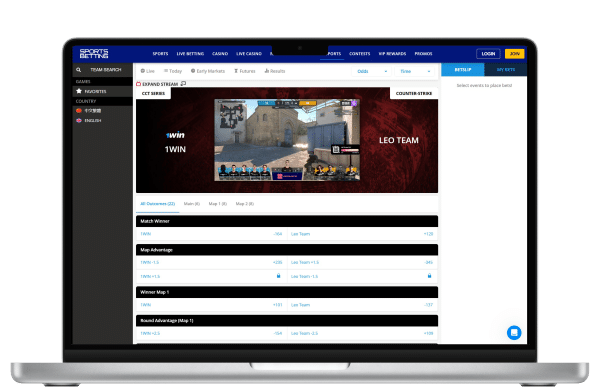Select the Main outcomes tab
Image resolution: width=600 pixels, height=390 pixels.
(192, 204)
